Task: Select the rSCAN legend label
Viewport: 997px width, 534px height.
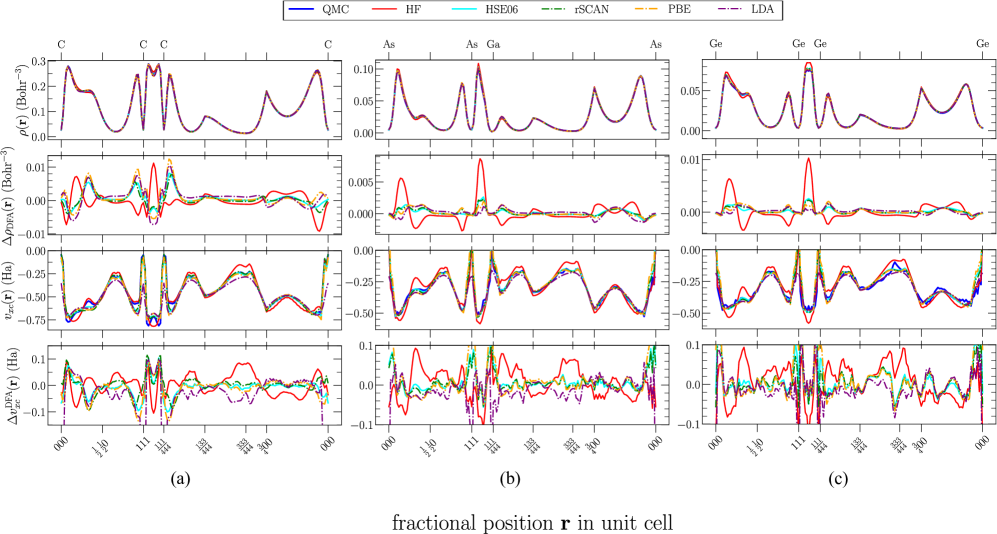Action: point(591,10)
